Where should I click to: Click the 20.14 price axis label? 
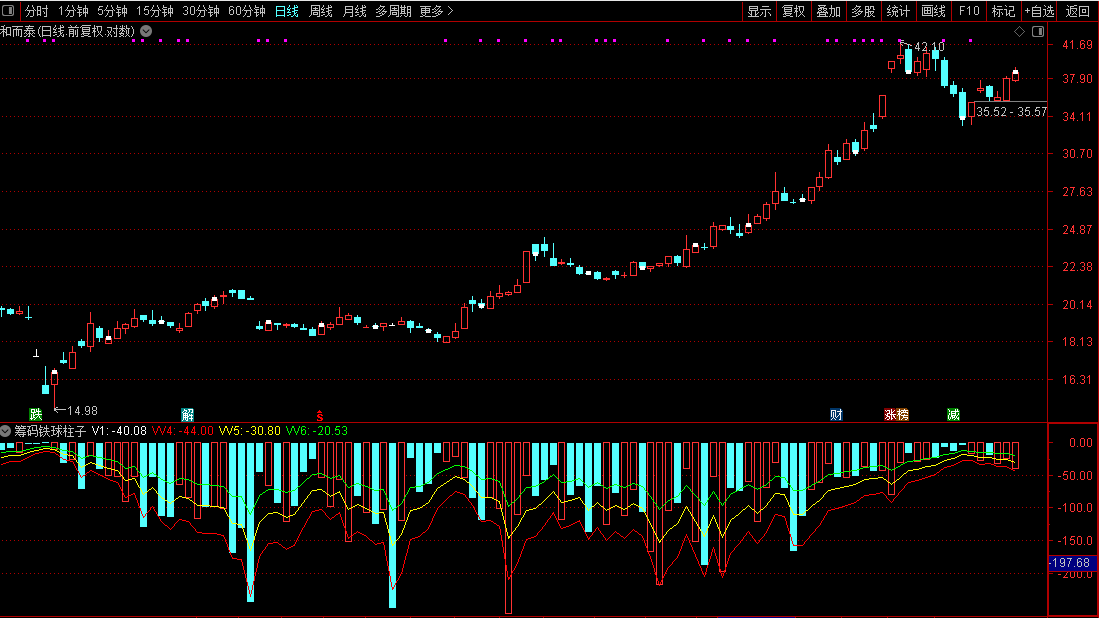pos(1077,304)
